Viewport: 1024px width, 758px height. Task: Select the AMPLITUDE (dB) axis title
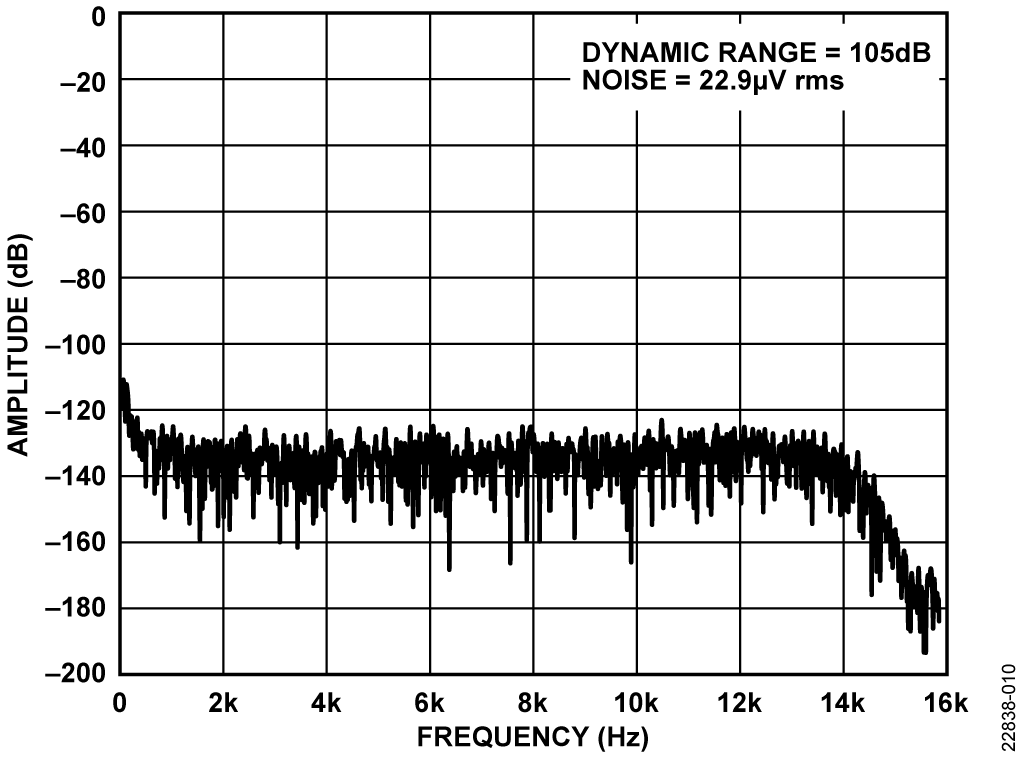click(19, 344)
